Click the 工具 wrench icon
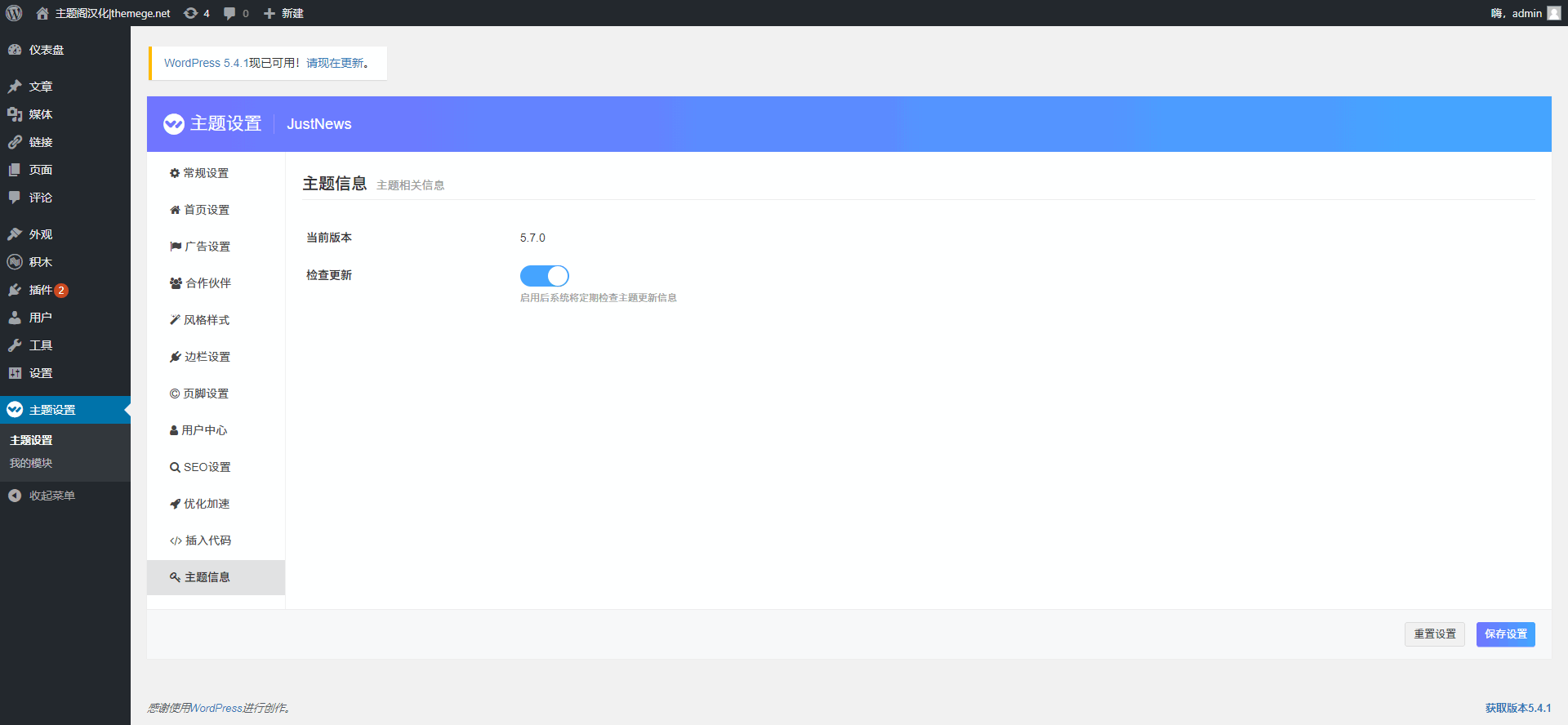The height and width of the screenshot is (725, 1568). (15, 345)
